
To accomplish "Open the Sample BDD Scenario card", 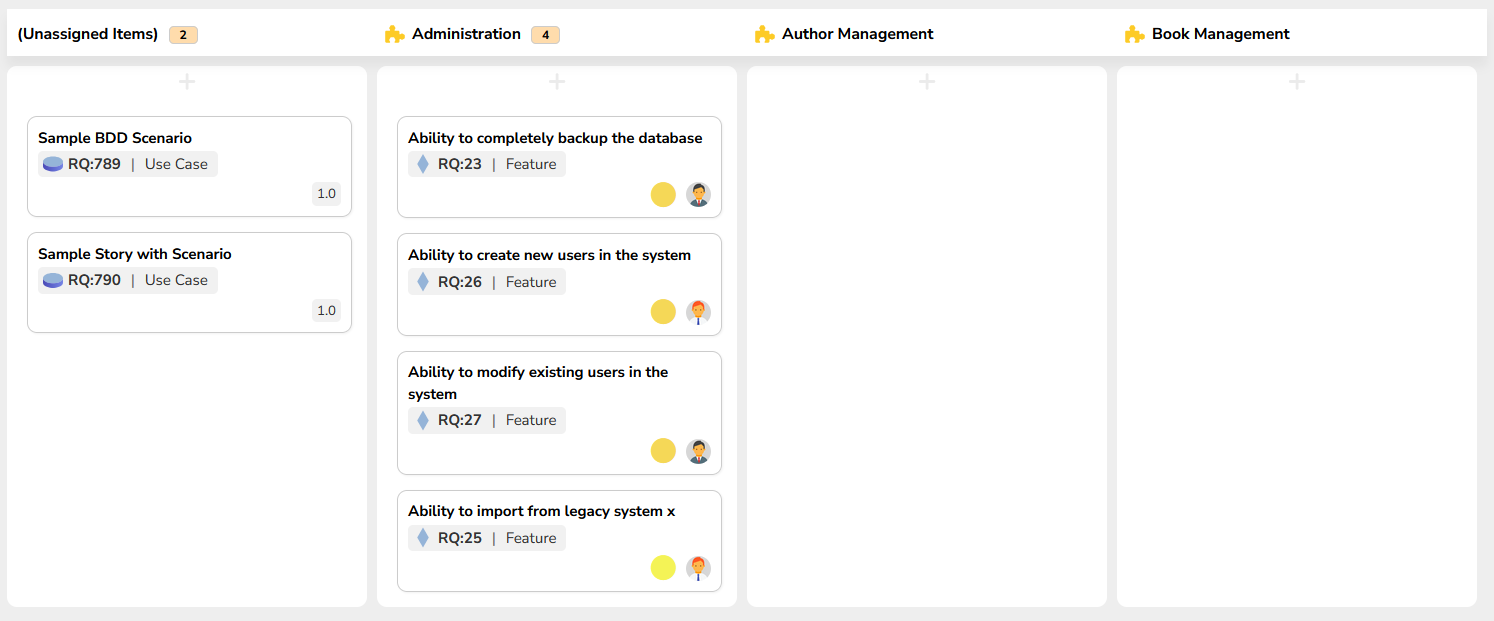I will 115,138.
